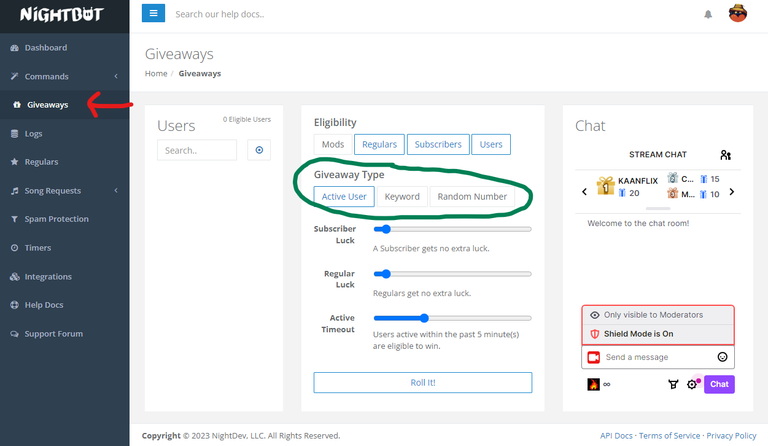
Task: Open Spam Protection from the sidebar
Action: (x=56, y=219)
